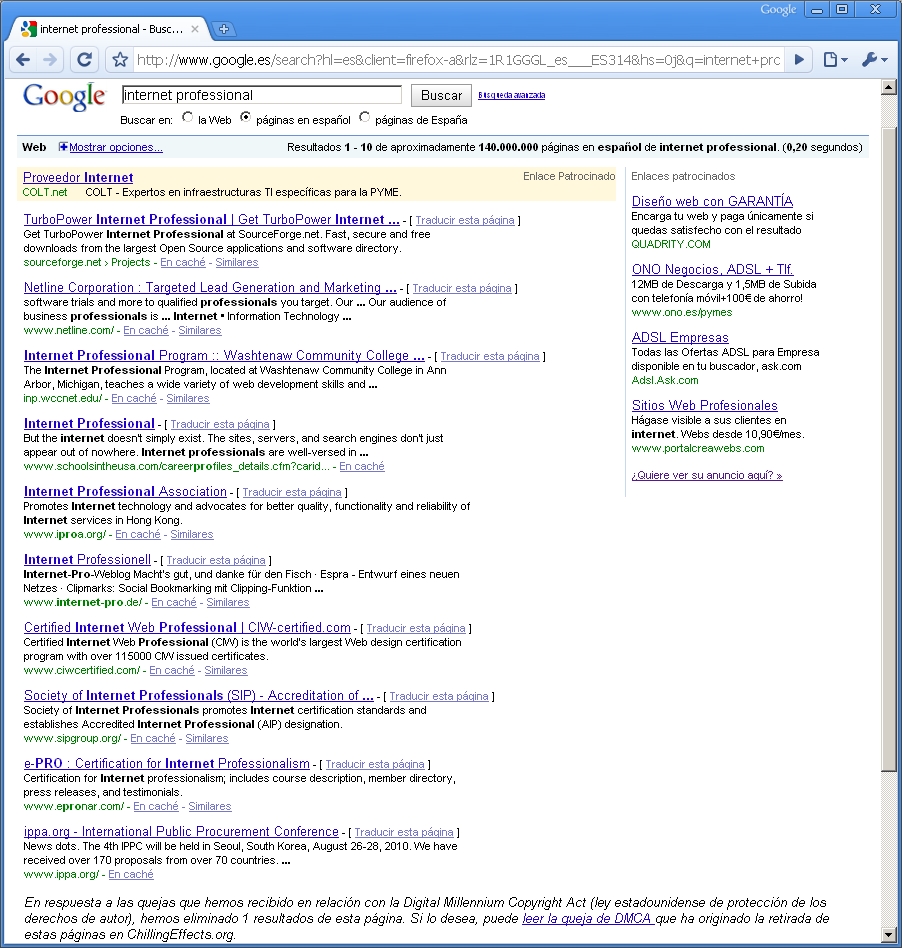Viewport: 902px width, 948px height.
Task: Open the Netline Corporation result link
Action: coord(210,287)
